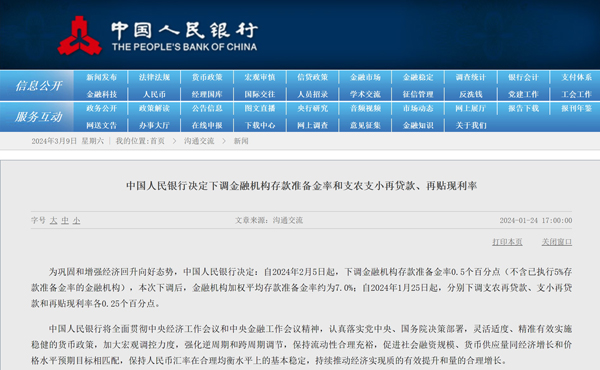Open 宏观审慎 in the navigation bar
The width and height of the screenshot is (600, 370).
pyautogui.click(x=260, y=77)
